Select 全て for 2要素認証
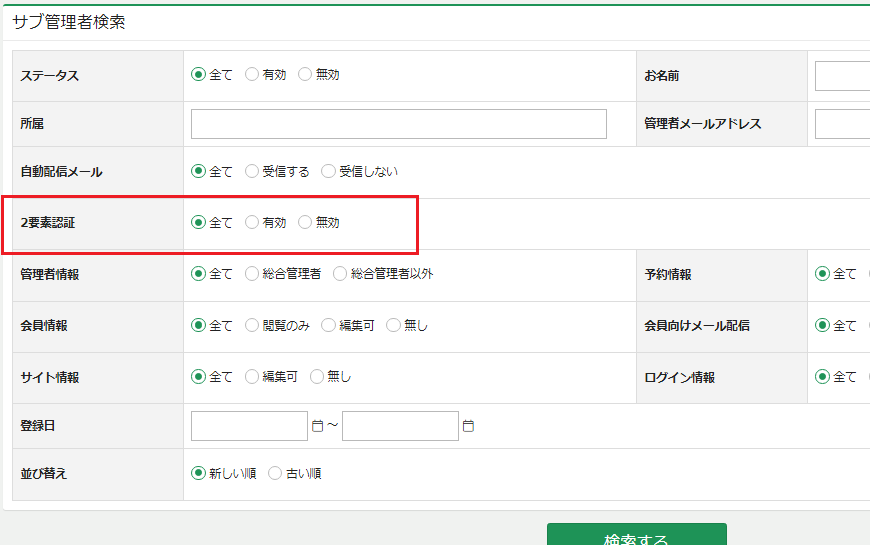Image resolution: width=870 pixels, height=545 pixels. pyautogui.click(x=198, y=222)
